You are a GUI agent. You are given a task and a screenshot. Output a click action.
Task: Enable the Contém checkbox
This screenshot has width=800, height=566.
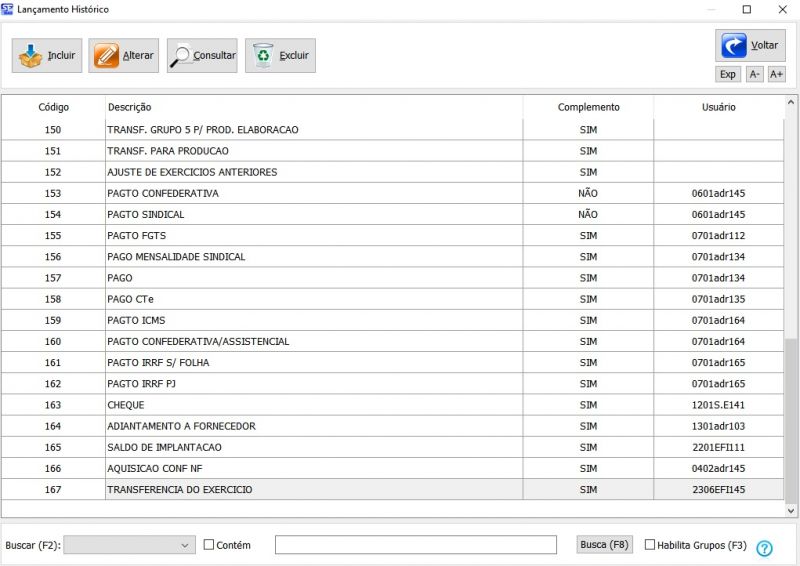click(x=209, y=545)
